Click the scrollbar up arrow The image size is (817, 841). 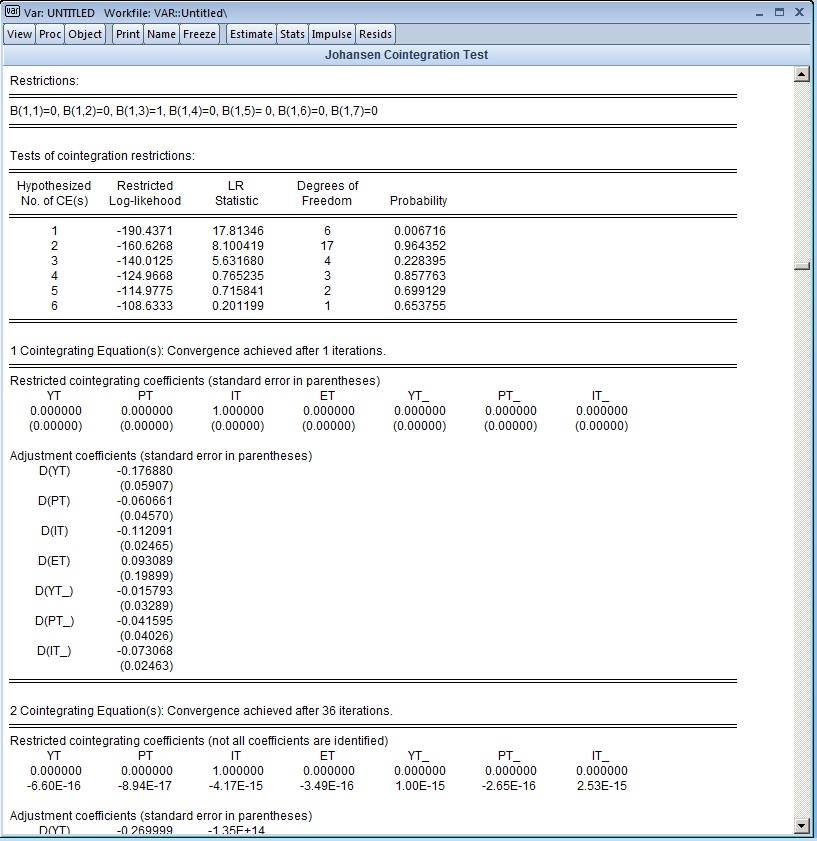coord(801,74)
